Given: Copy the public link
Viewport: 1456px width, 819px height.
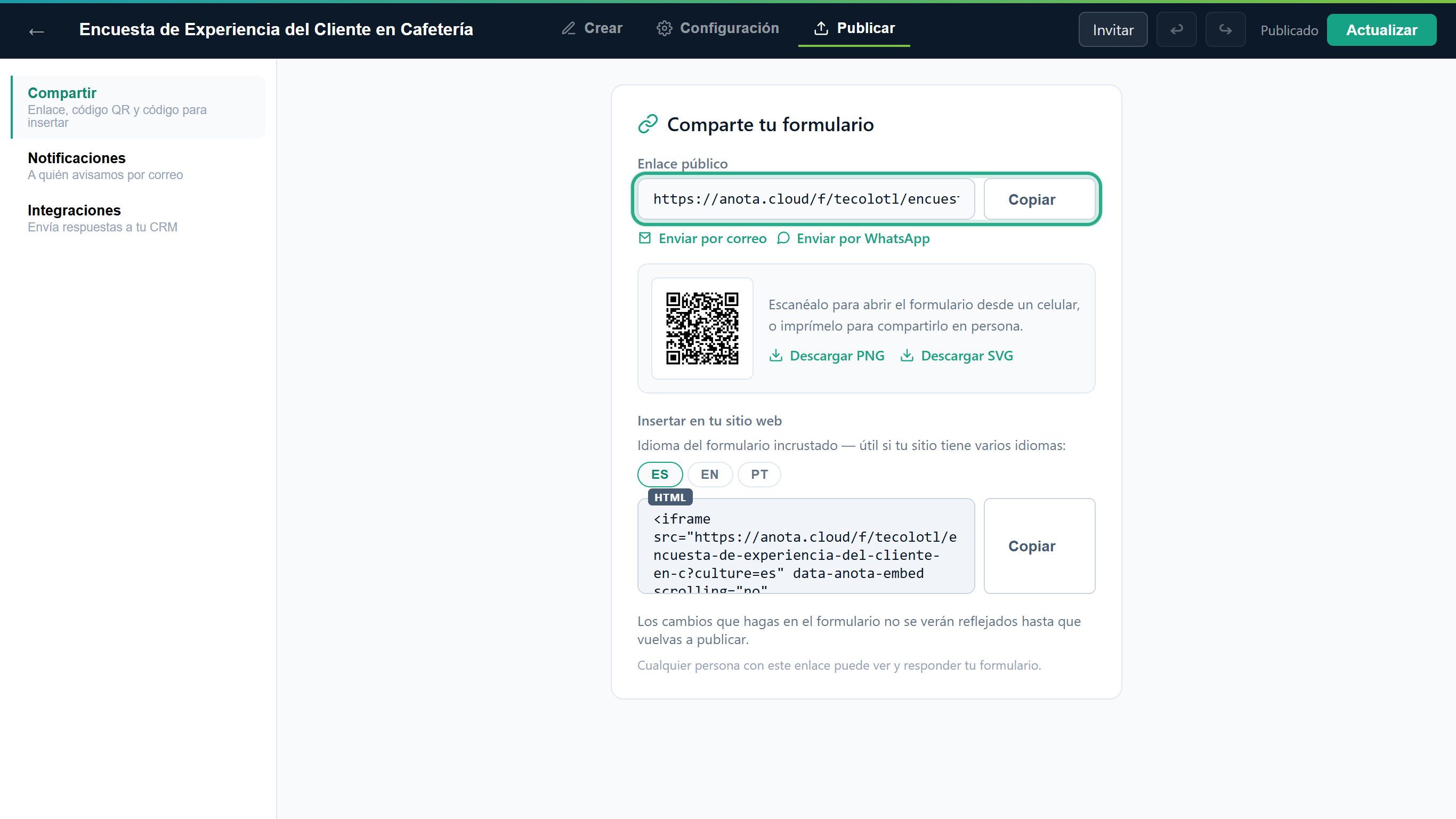Looking at the screenshot, I should (1039, 199).
